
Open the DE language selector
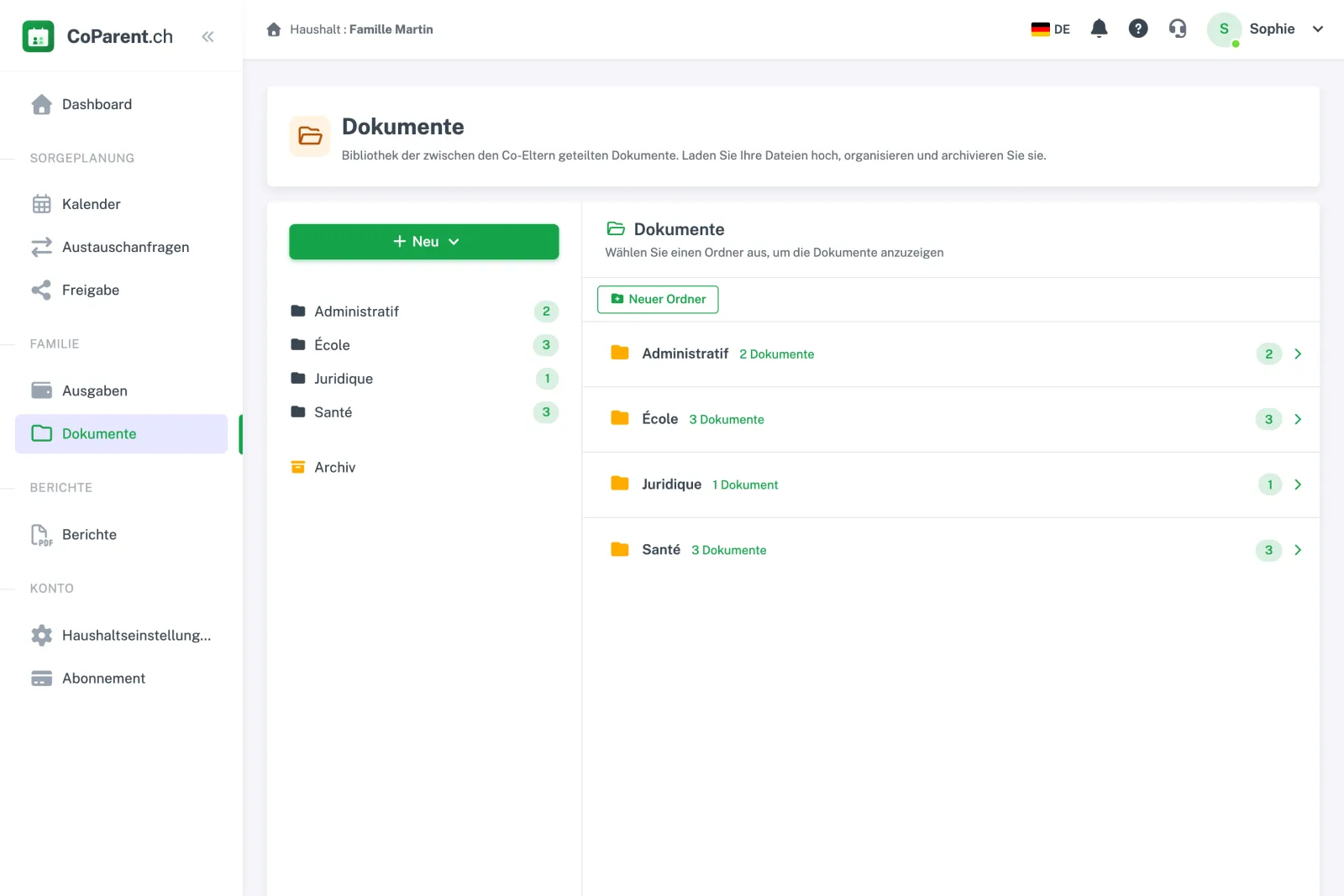coord(1050,29)
